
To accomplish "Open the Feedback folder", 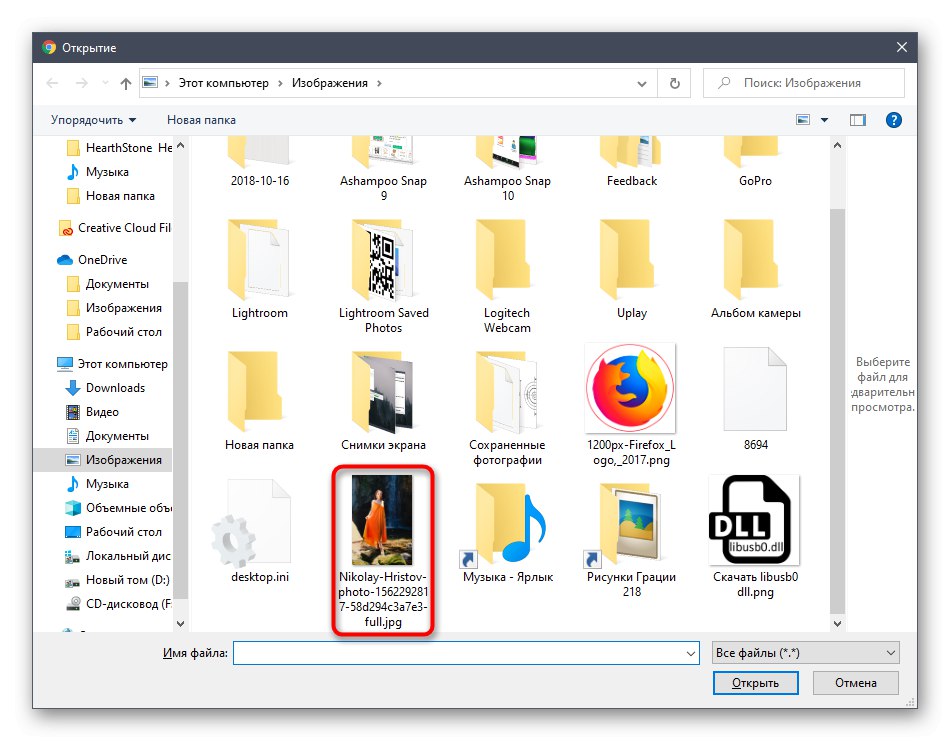I will pos(631,162).
